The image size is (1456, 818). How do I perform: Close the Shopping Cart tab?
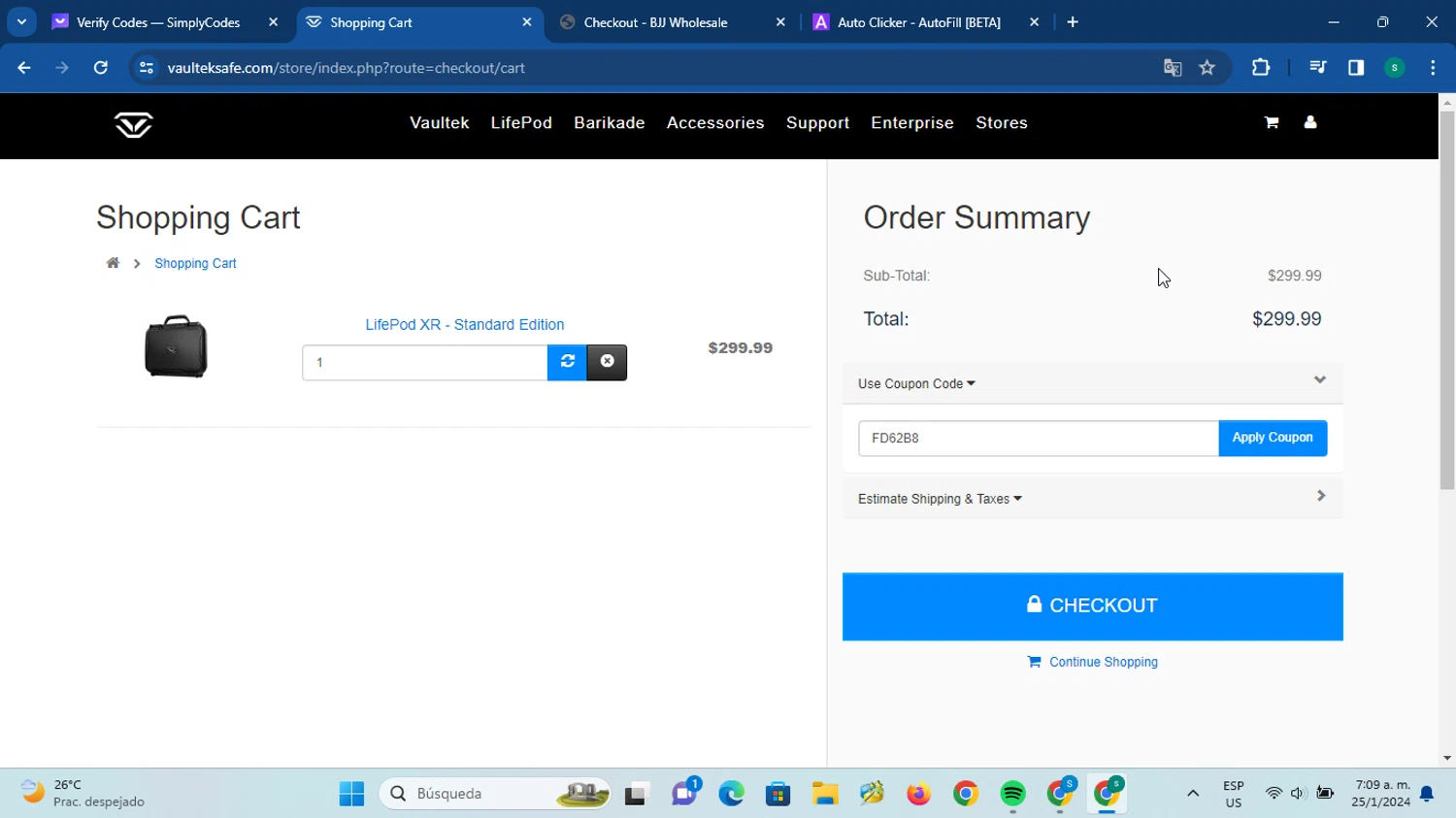click(527, 22)
